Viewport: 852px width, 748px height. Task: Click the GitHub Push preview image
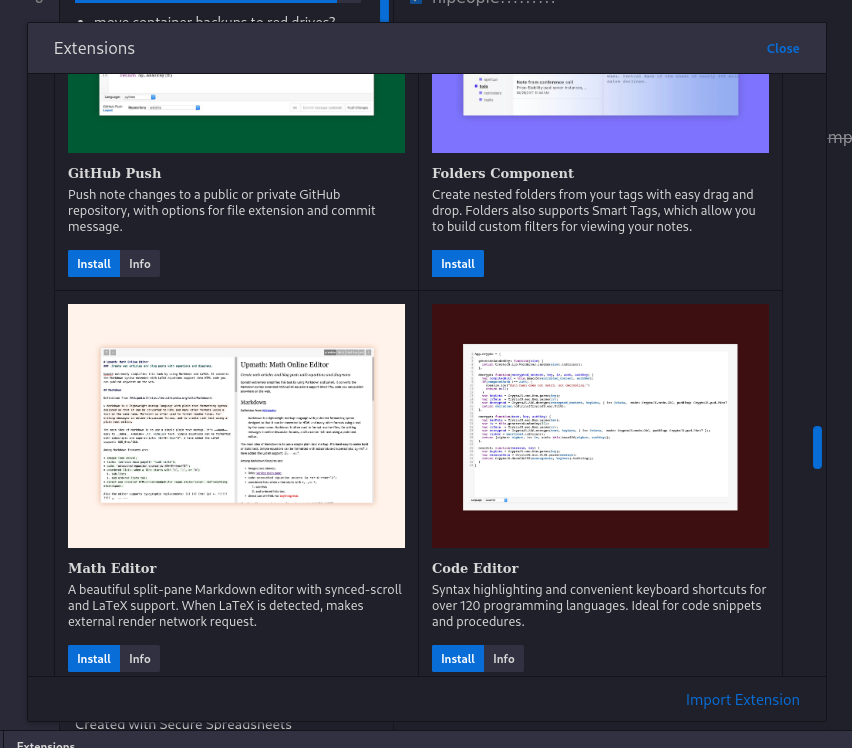[236, 113]
